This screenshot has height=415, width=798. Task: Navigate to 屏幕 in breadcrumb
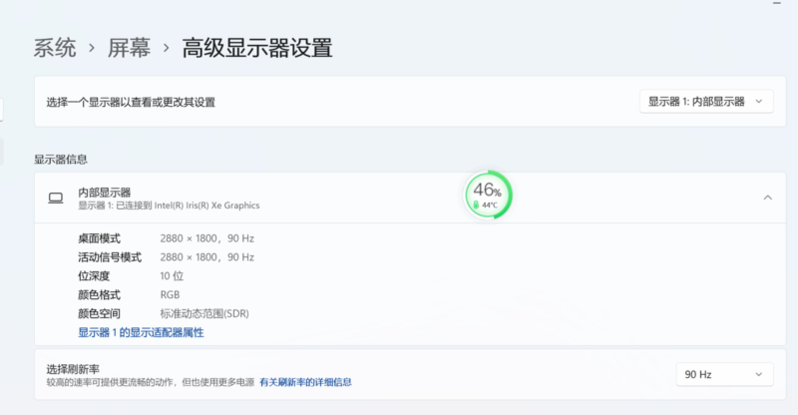tap(129, 47)
